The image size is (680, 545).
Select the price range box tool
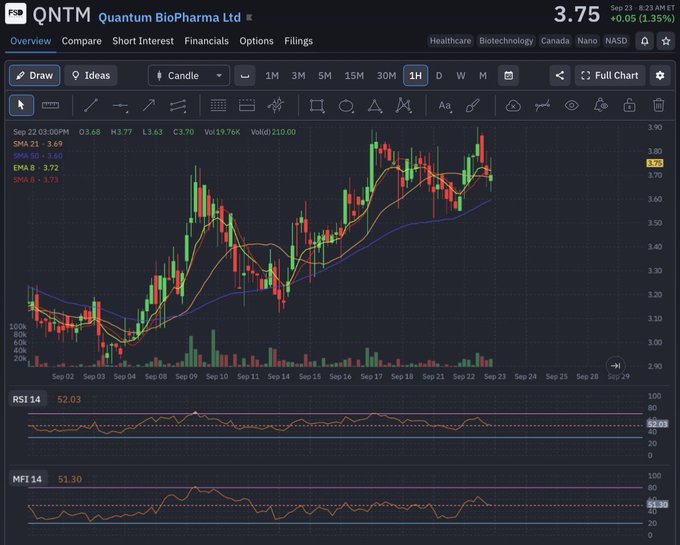coord(247,105)
